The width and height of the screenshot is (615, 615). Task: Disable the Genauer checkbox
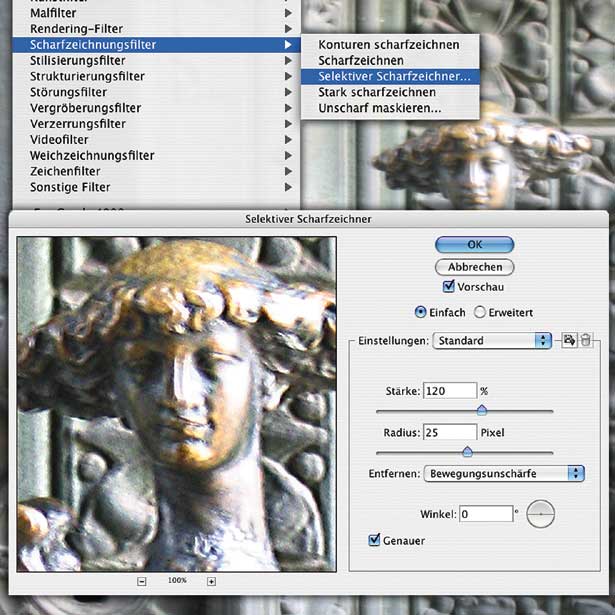(x=375, y=541)
